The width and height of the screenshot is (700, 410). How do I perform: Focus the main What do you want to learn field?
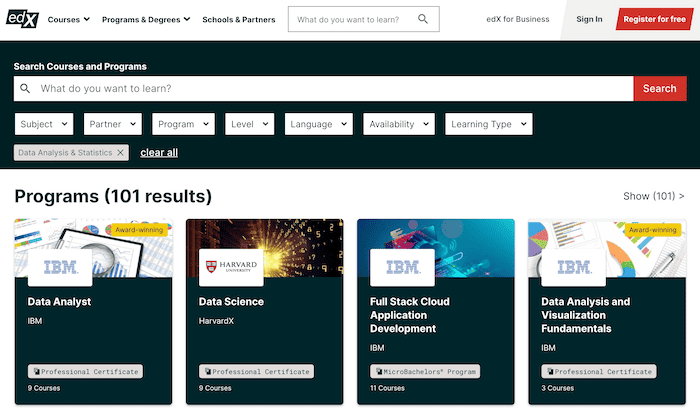(x=324, y=88)
